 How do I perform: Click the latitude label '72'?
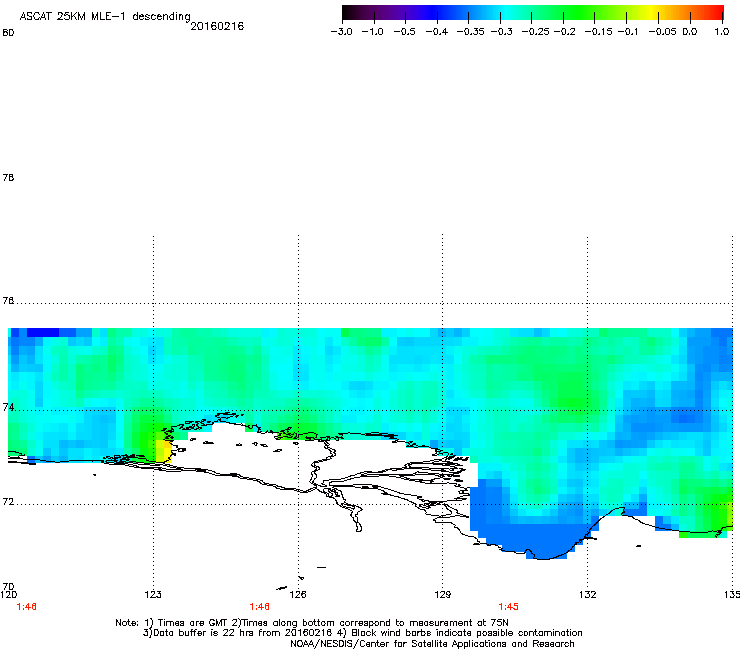(x=8, y=501)
